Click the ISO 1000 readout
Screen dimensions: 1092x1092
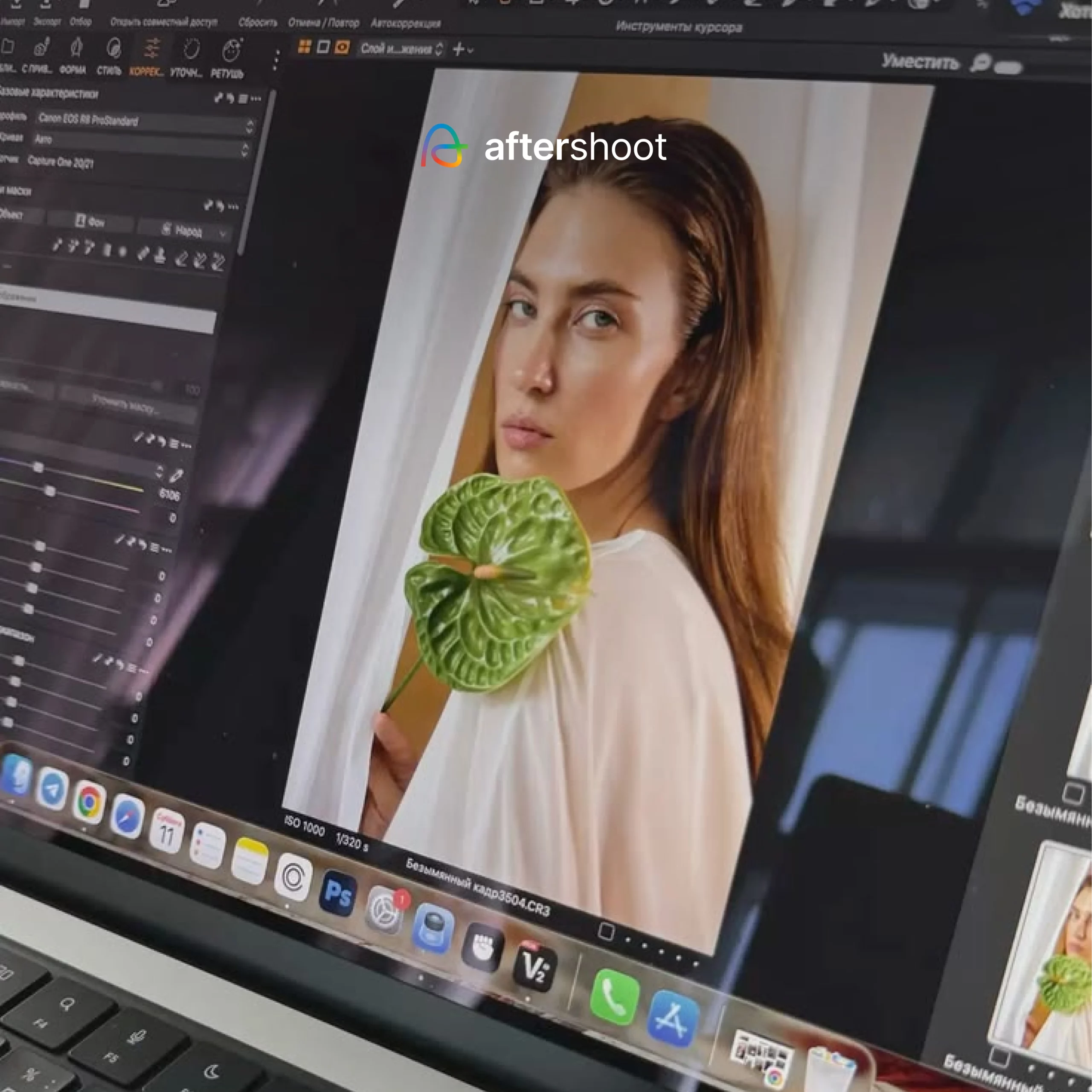(305, 826)
